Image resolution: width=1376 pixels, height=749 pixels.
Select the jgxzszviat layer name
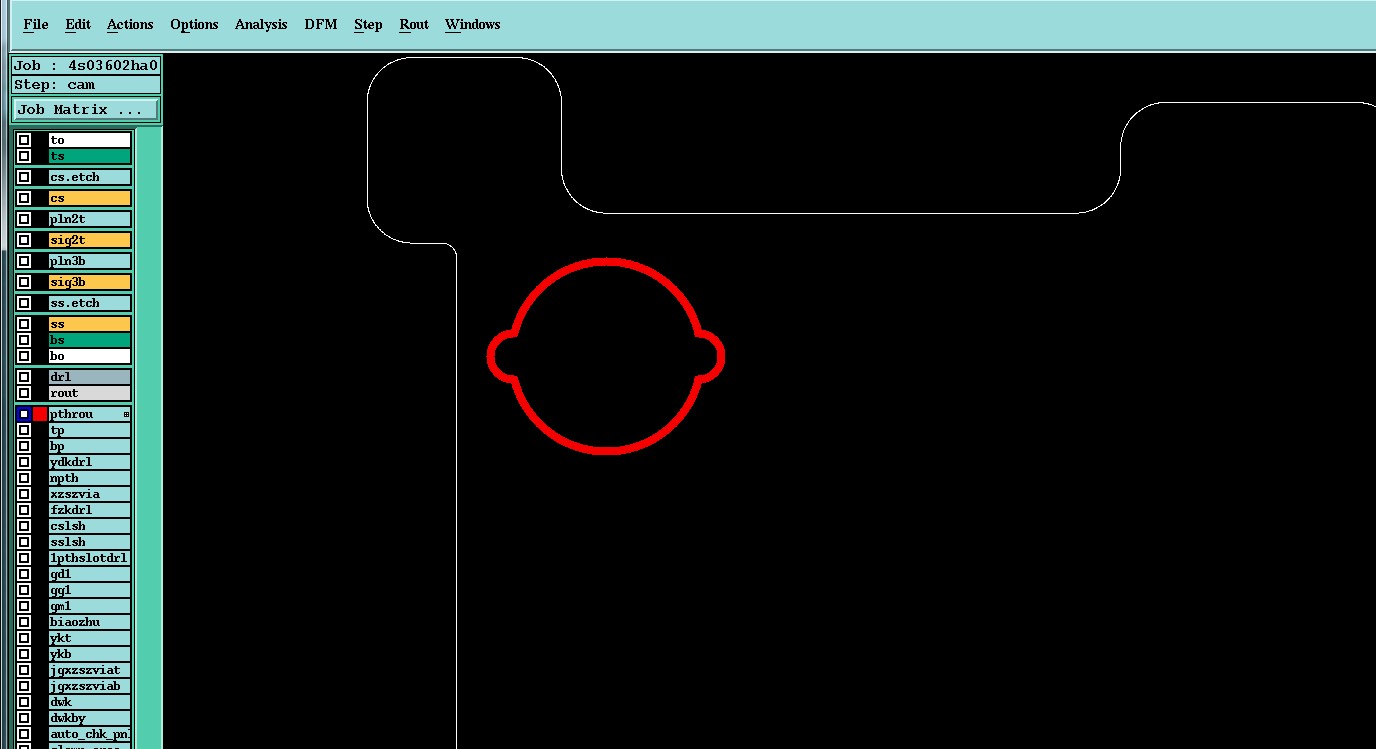point(90,670)
